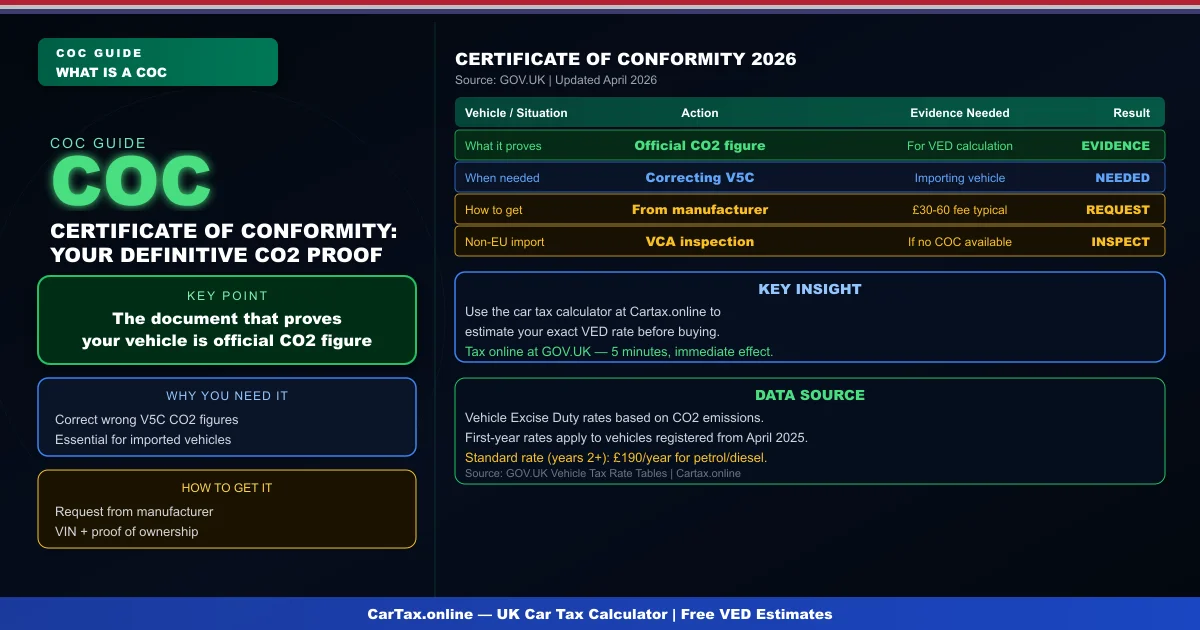Click the Key Insight heading
The height and width of the screenshot is (630, 1200).
(x=809, y=289)
